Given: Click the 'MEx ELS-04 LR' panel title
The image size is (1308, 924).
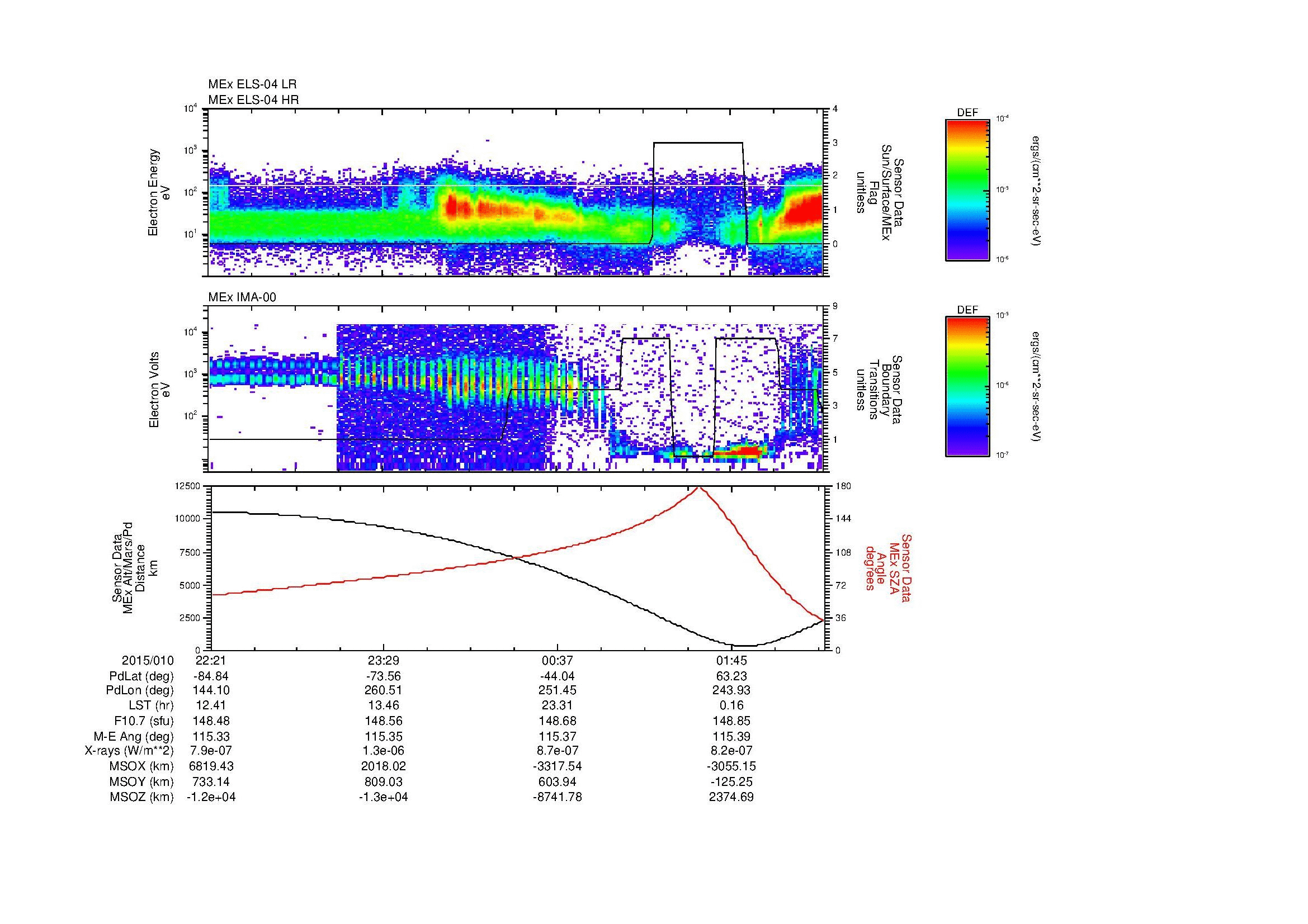Looking at the screenshot, I should (x=252, y=84).
